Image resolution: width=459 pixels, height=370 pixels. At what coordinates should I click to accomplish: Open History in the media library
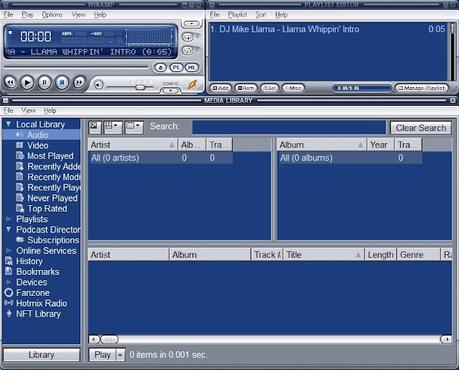pos(29,261)
